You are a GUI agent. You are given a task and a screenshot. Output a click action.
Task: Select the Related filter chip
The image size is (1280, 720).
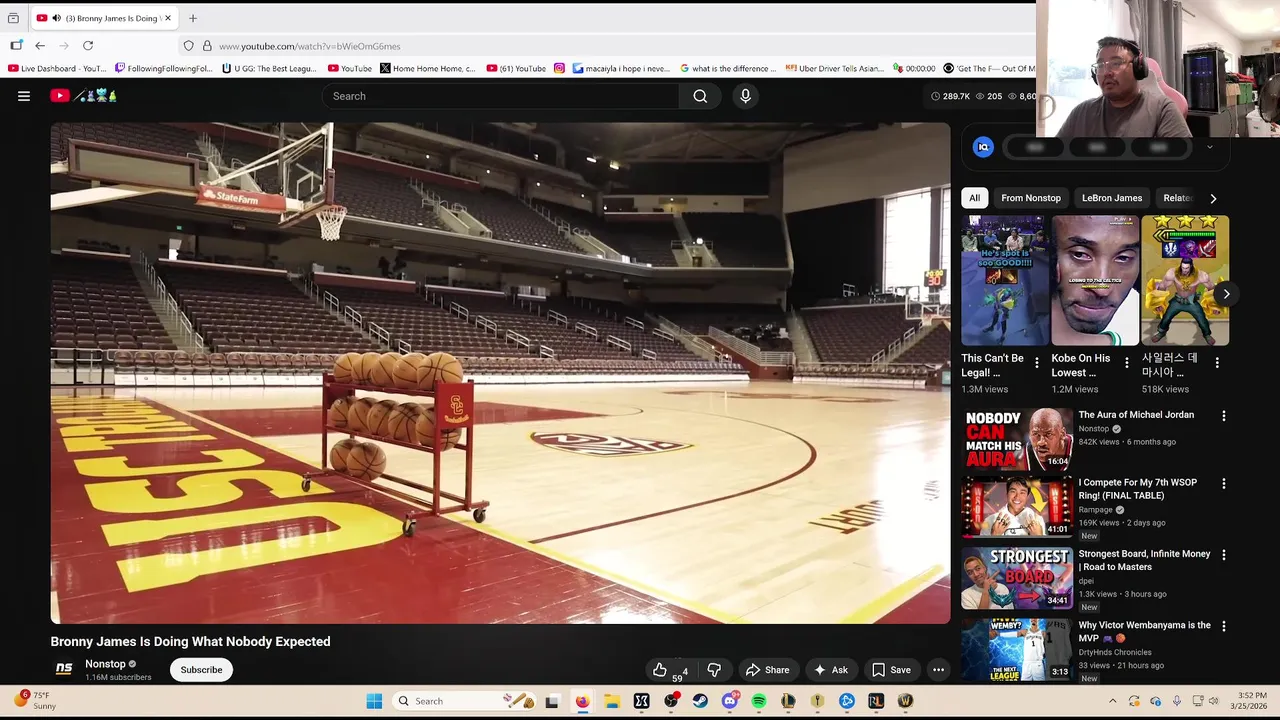(x=1177, y=198)
